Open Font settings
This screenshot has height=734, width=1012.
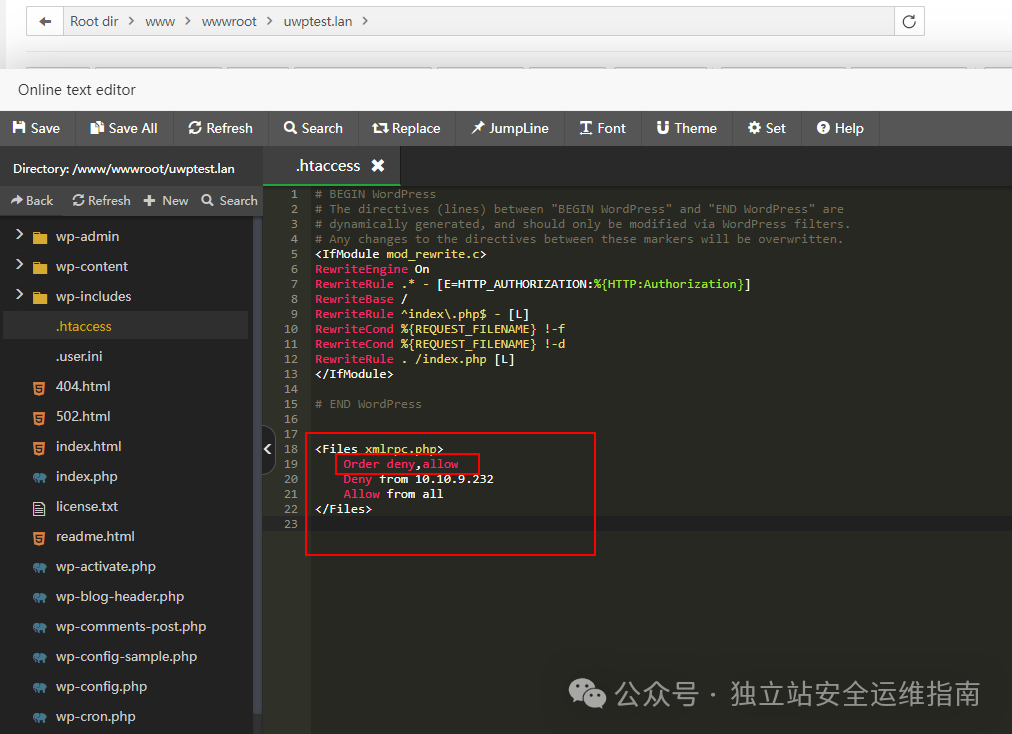[x=602, y=128]
